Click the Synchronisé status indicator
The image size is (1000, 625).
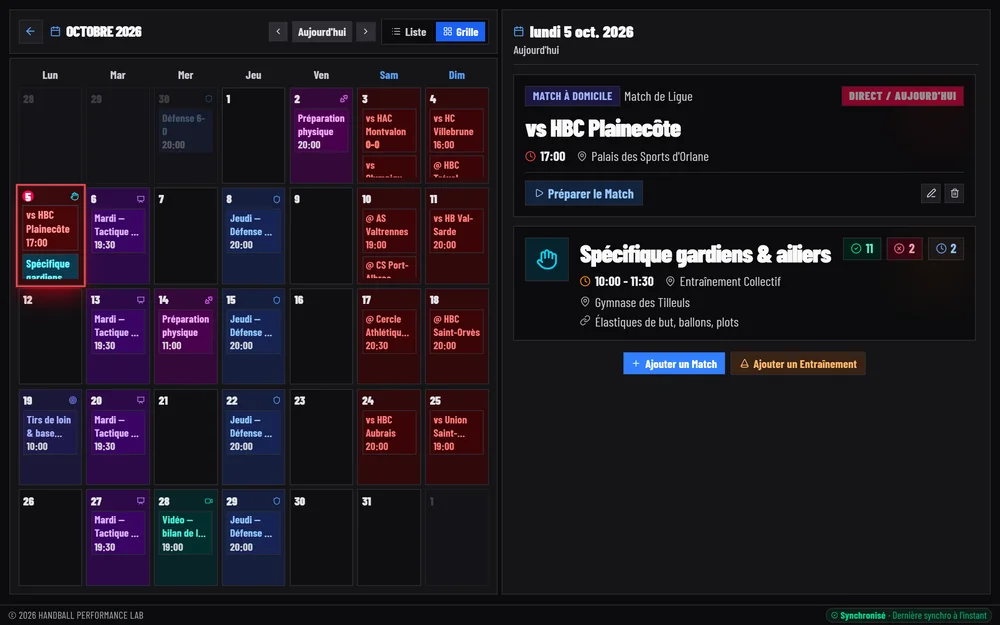[x=909, y=615]
